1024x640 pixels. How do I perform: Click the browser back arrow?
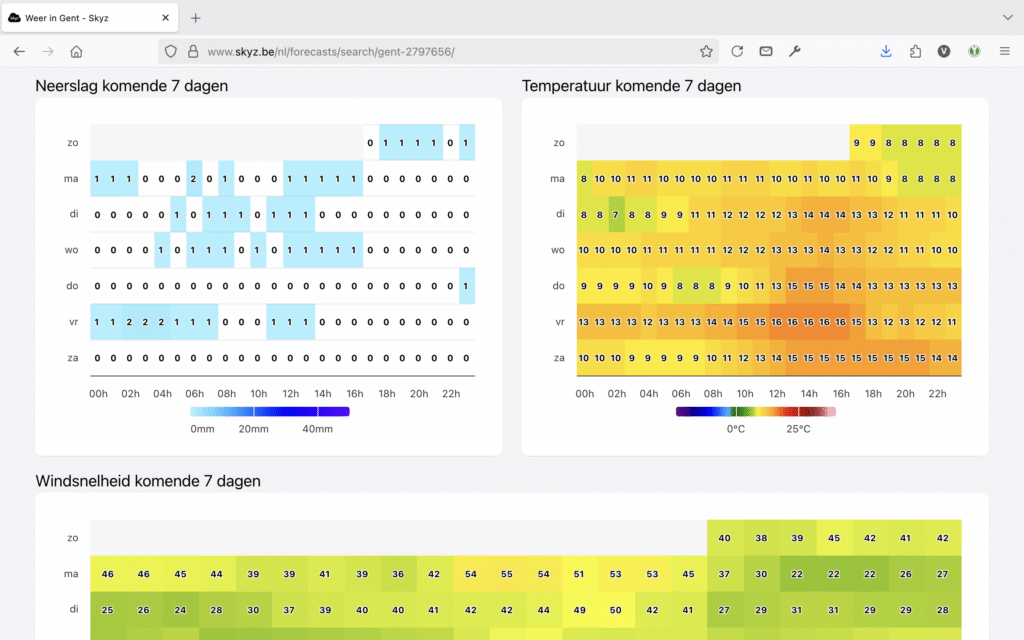(x=19, y=52)
